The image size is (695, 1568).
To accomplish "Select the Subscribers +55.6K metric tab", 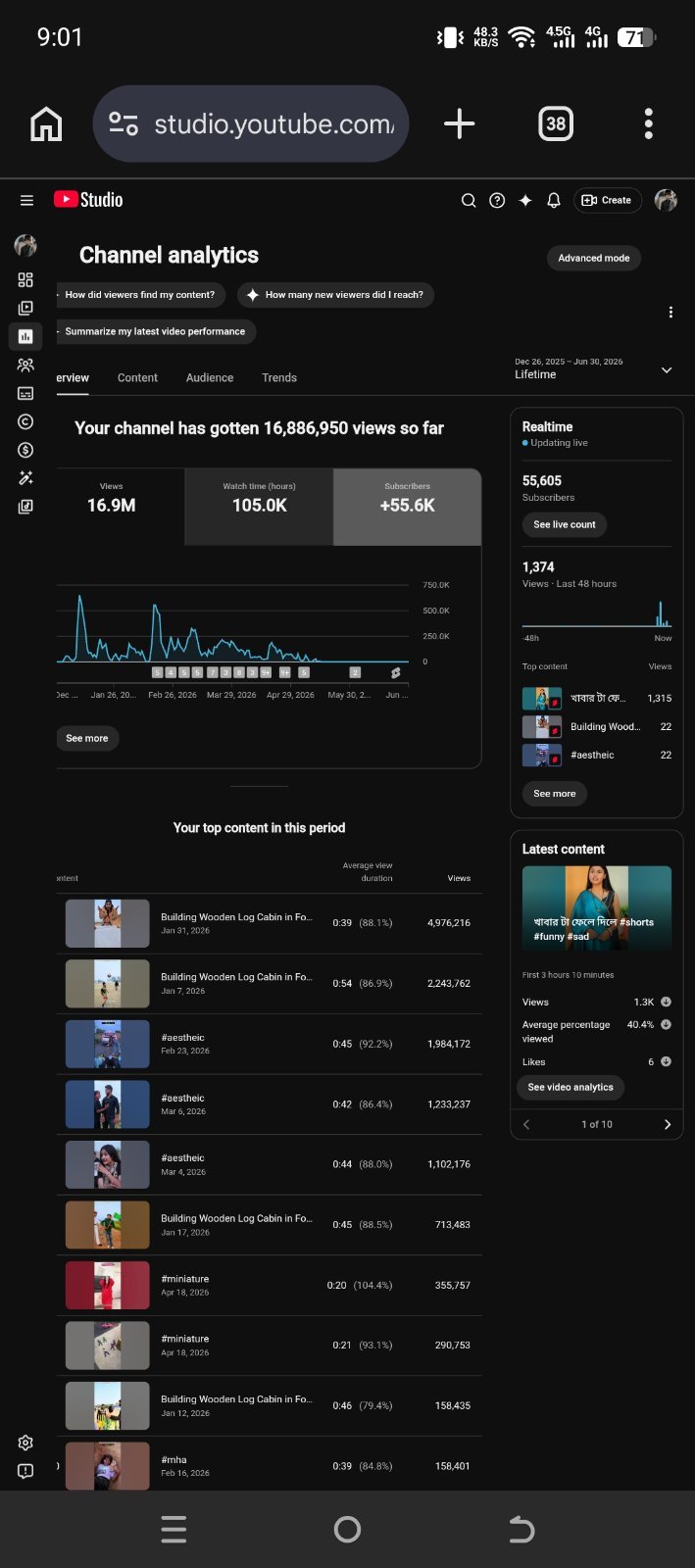I will tap(407, 506).
